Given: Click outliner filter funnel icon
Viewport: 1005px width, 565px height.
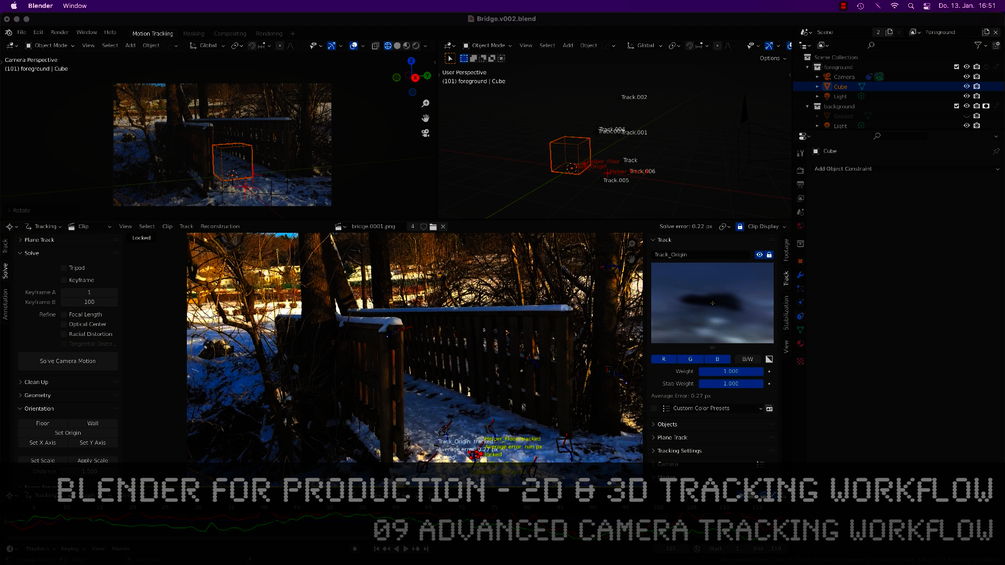Looking at the screenshot, I should click(978, 45).
